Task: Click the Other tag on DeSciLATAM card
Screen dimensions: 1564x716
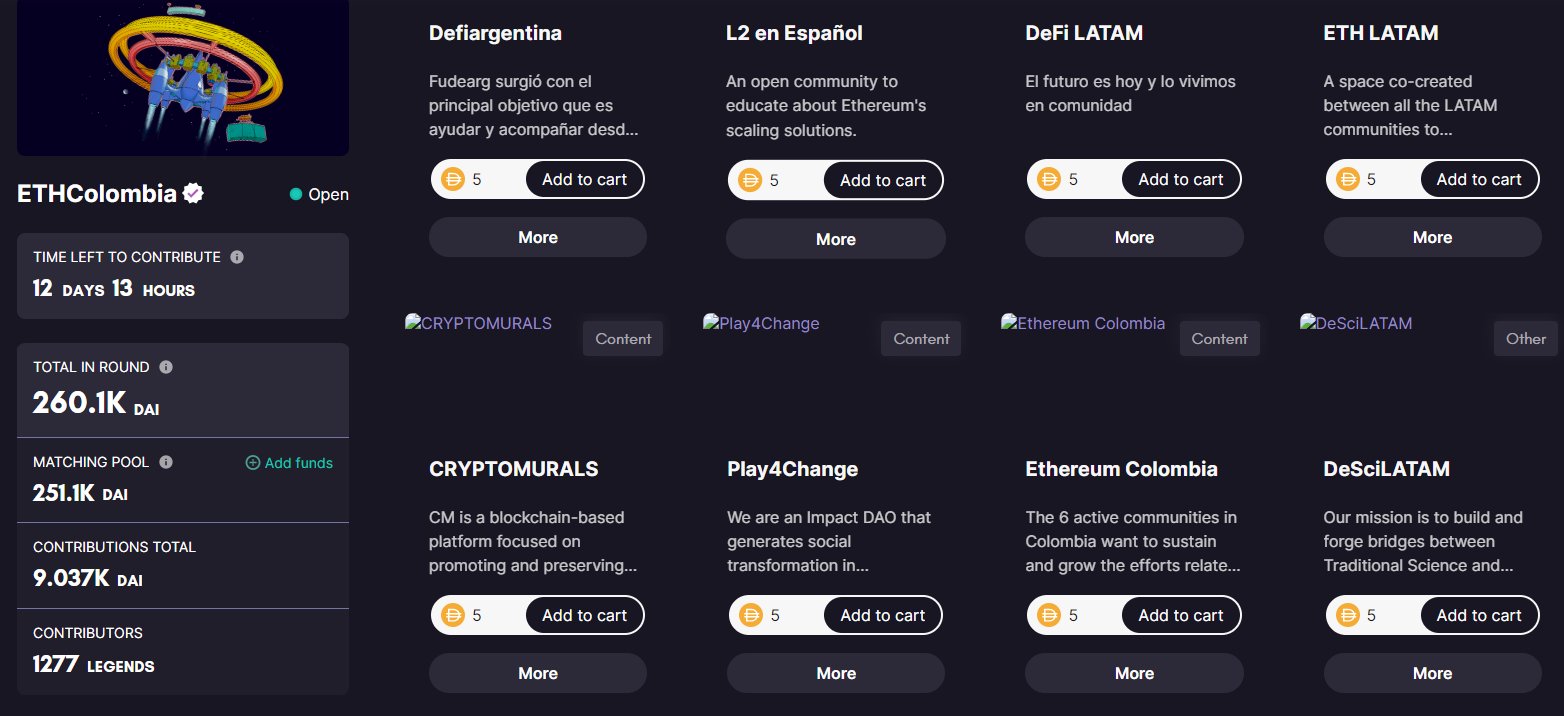Action: pos(1526,339)
